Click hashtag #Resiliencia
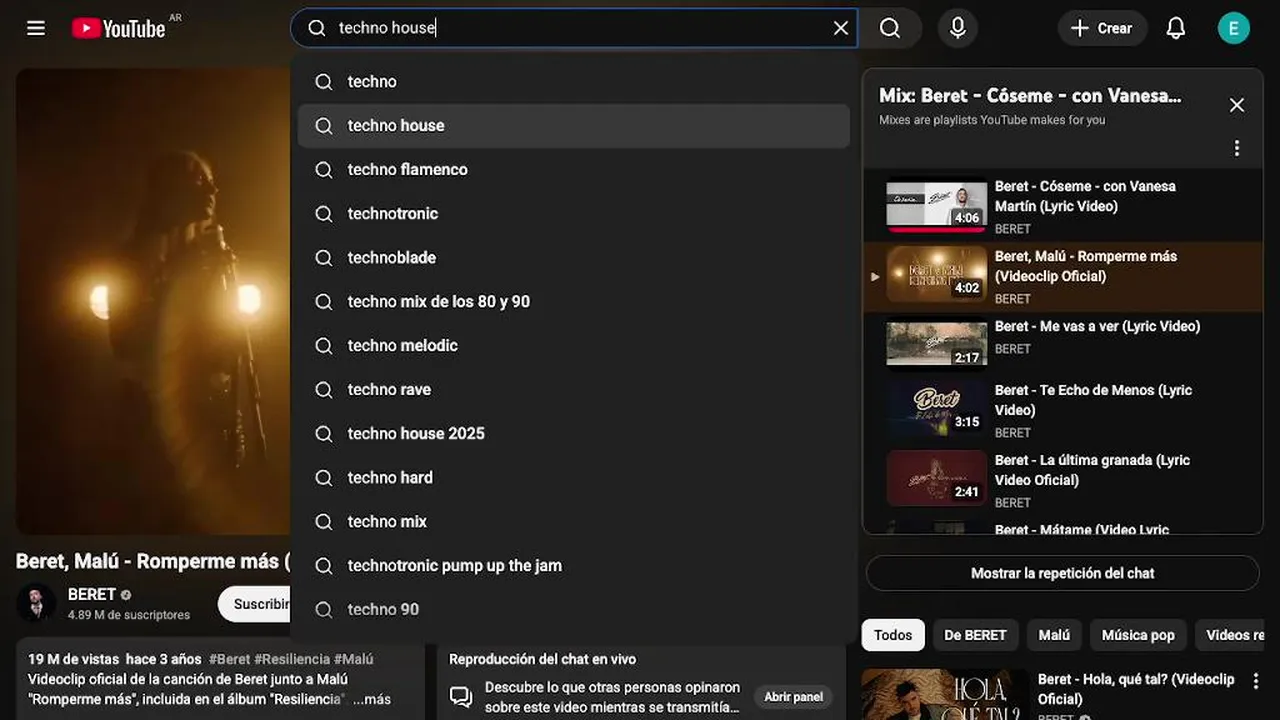The width and height of the screenshot is (1280, 720). 292,659
